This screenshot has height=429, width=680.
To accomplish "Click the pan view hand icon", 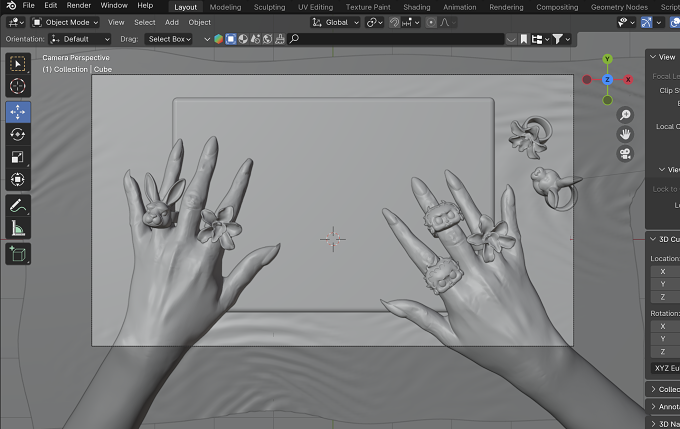I will point(625,134).
